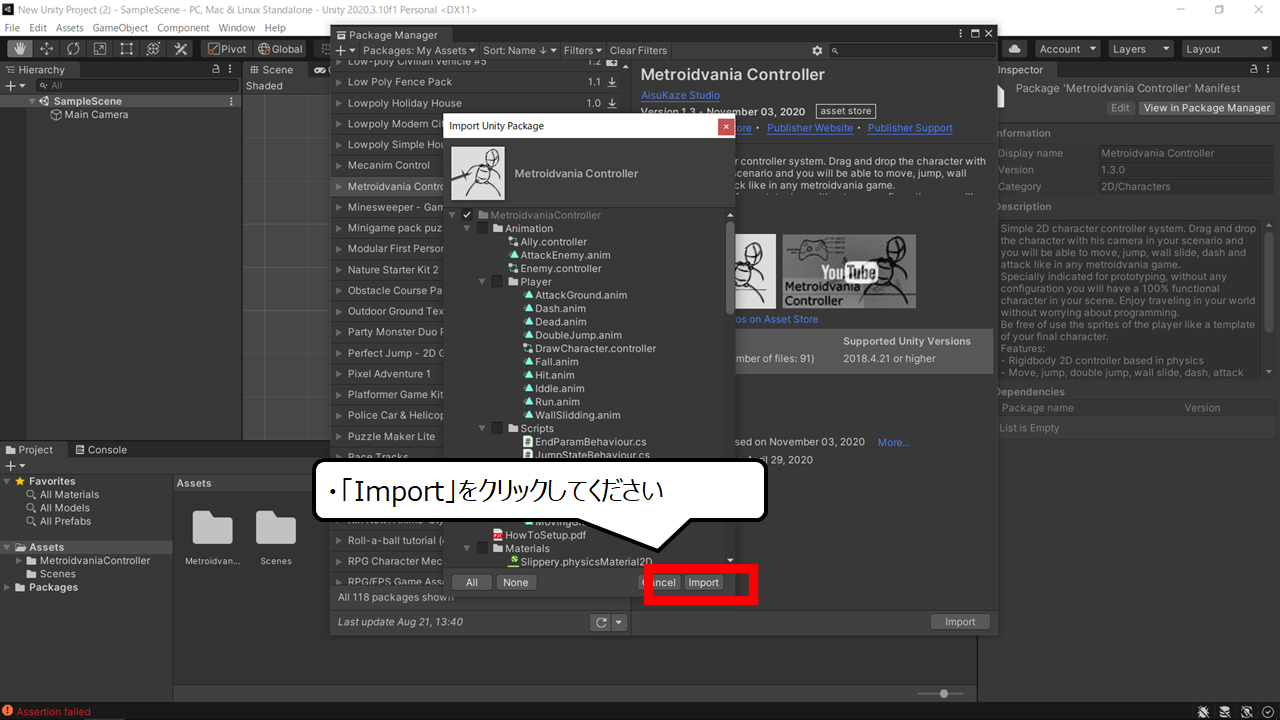
Task: Lock the Inspector panel
Action: pyautogui.click(x=1251, y=70)
